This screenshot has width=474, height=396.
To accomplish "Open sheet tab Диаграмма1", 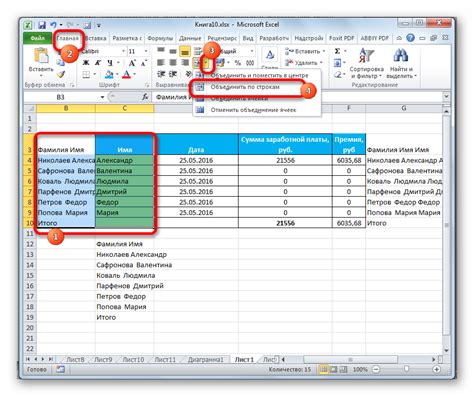I will pos(205,359).
